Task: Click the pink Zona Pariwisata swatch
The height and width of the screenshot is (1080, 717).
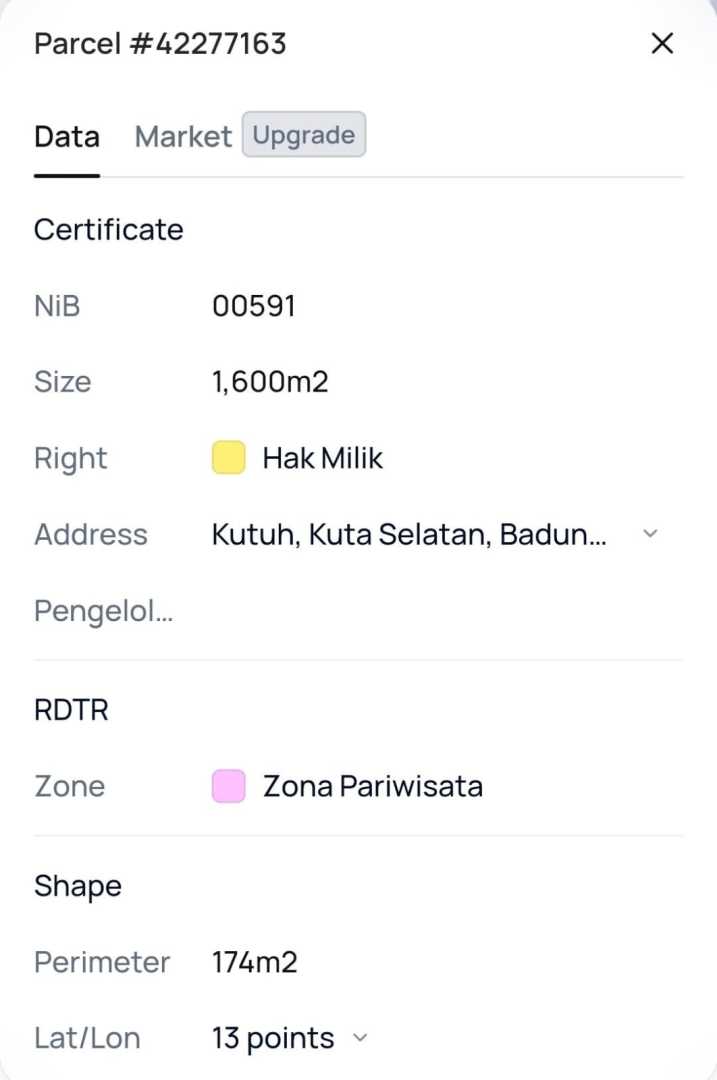Action: click(229, 786)
